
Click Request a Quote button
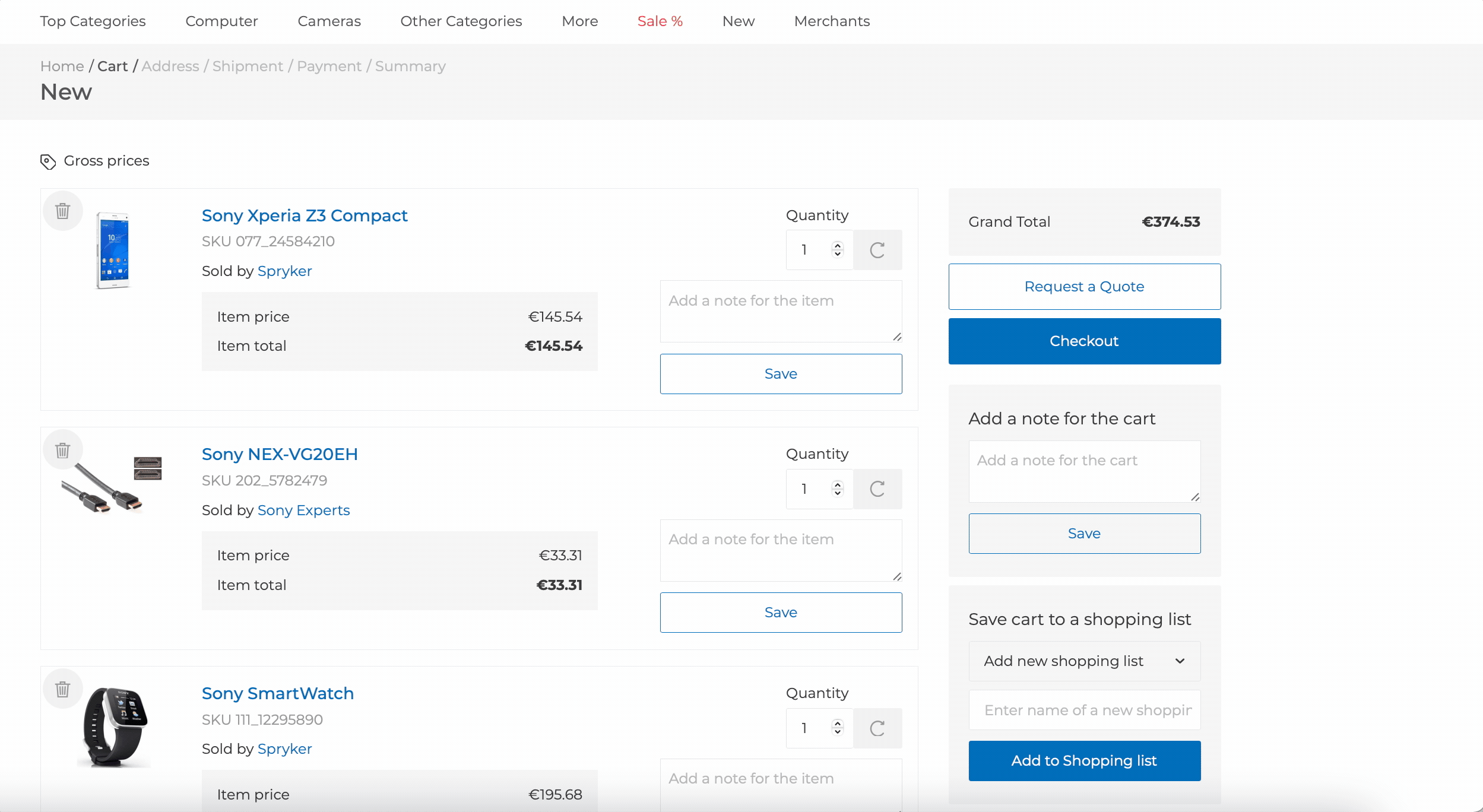pos(1085,287)
